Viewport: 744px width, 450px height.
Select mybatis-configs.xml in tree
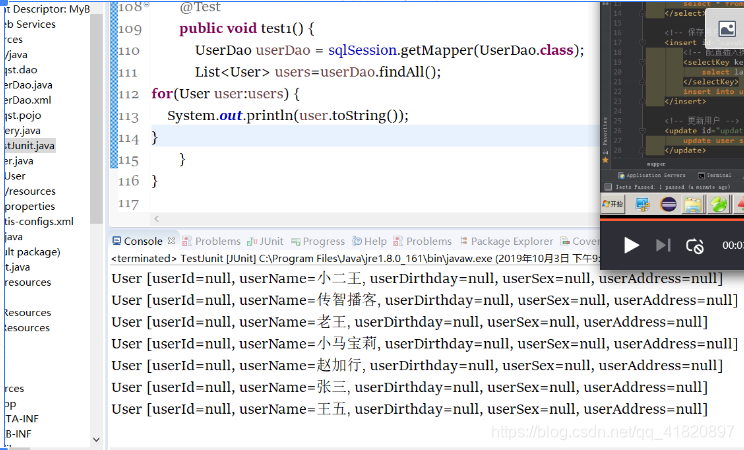[x=39, y=222]
